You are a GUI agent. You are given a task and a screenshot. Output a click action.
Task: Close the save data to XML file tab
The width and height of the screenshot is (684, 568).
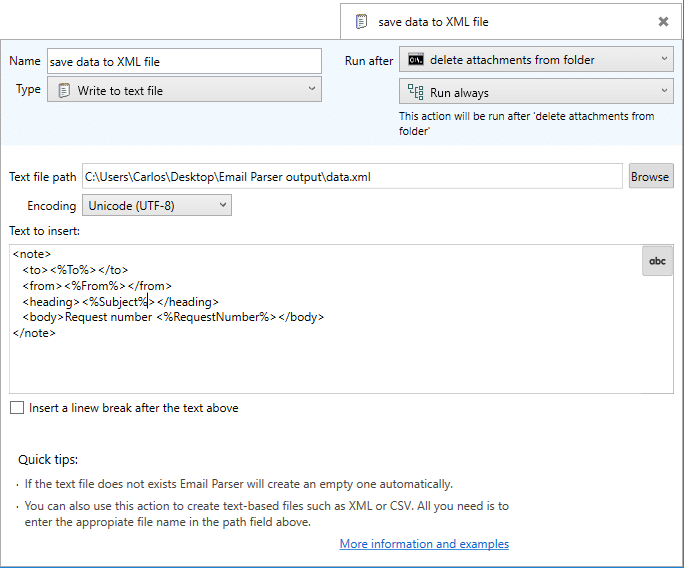[663, 21]
